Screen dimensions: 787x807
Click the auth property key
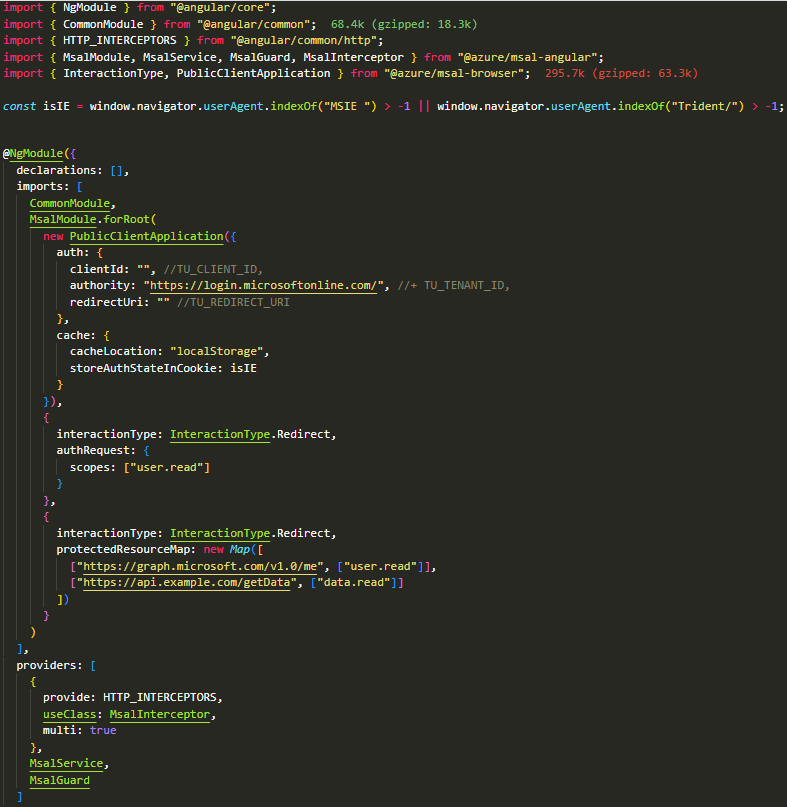coord(69,253)
